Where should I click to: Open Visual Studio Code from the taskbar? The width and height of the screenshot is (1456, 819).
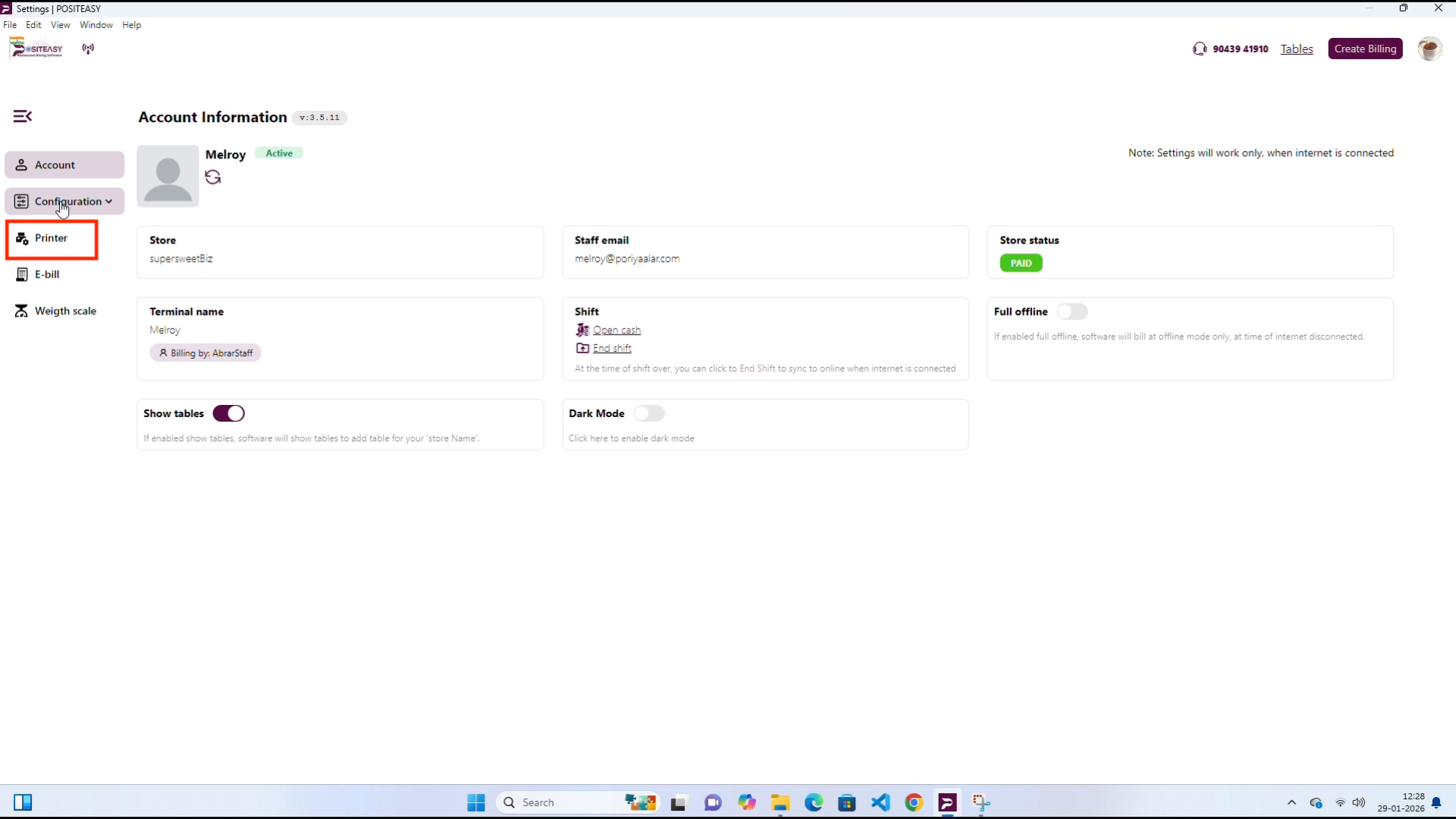[880, 802]
